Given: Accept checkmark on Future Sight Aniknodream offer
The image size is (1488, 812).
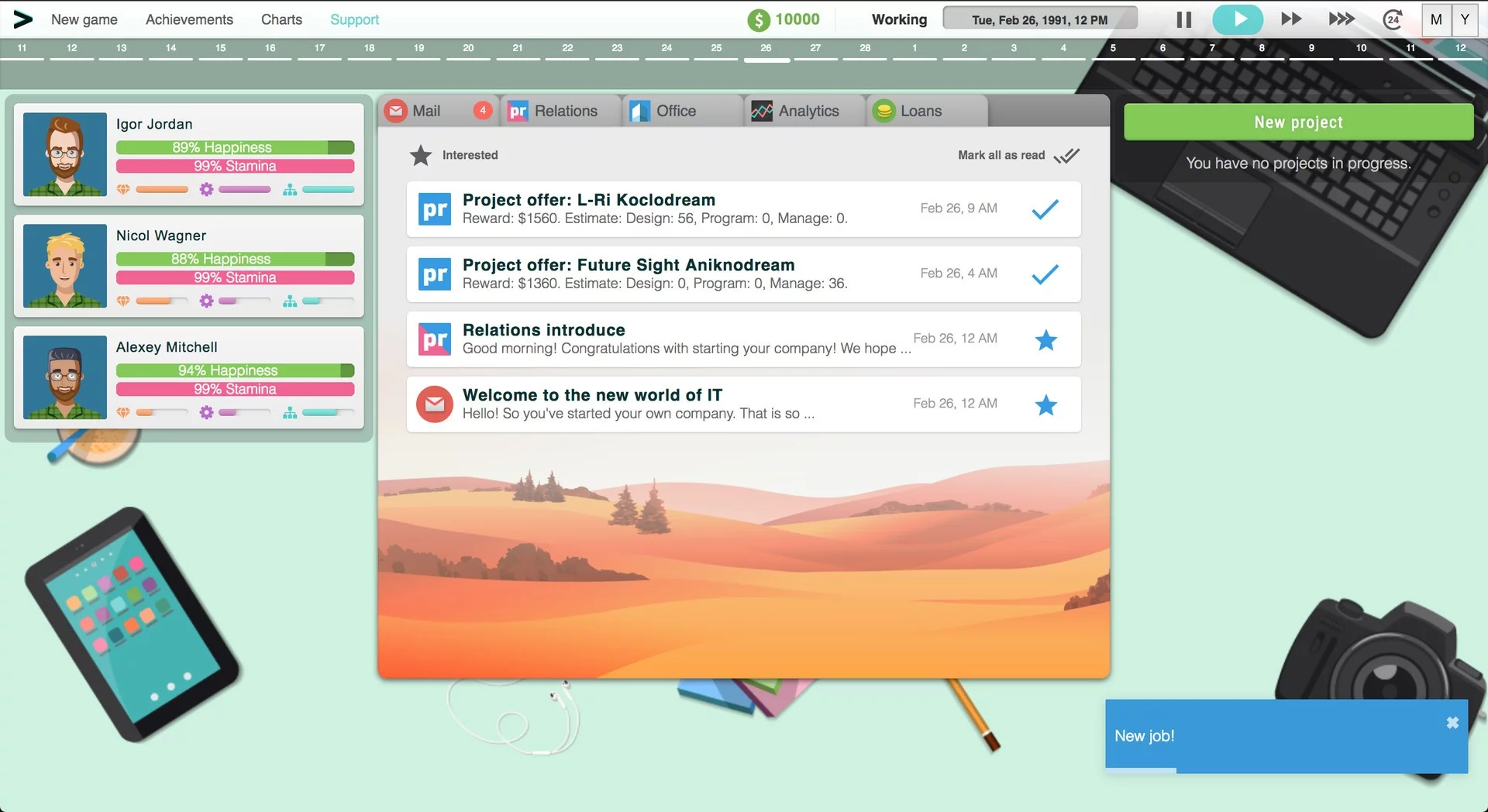Looking at the screenshot, I should (x=1045, y=274).
